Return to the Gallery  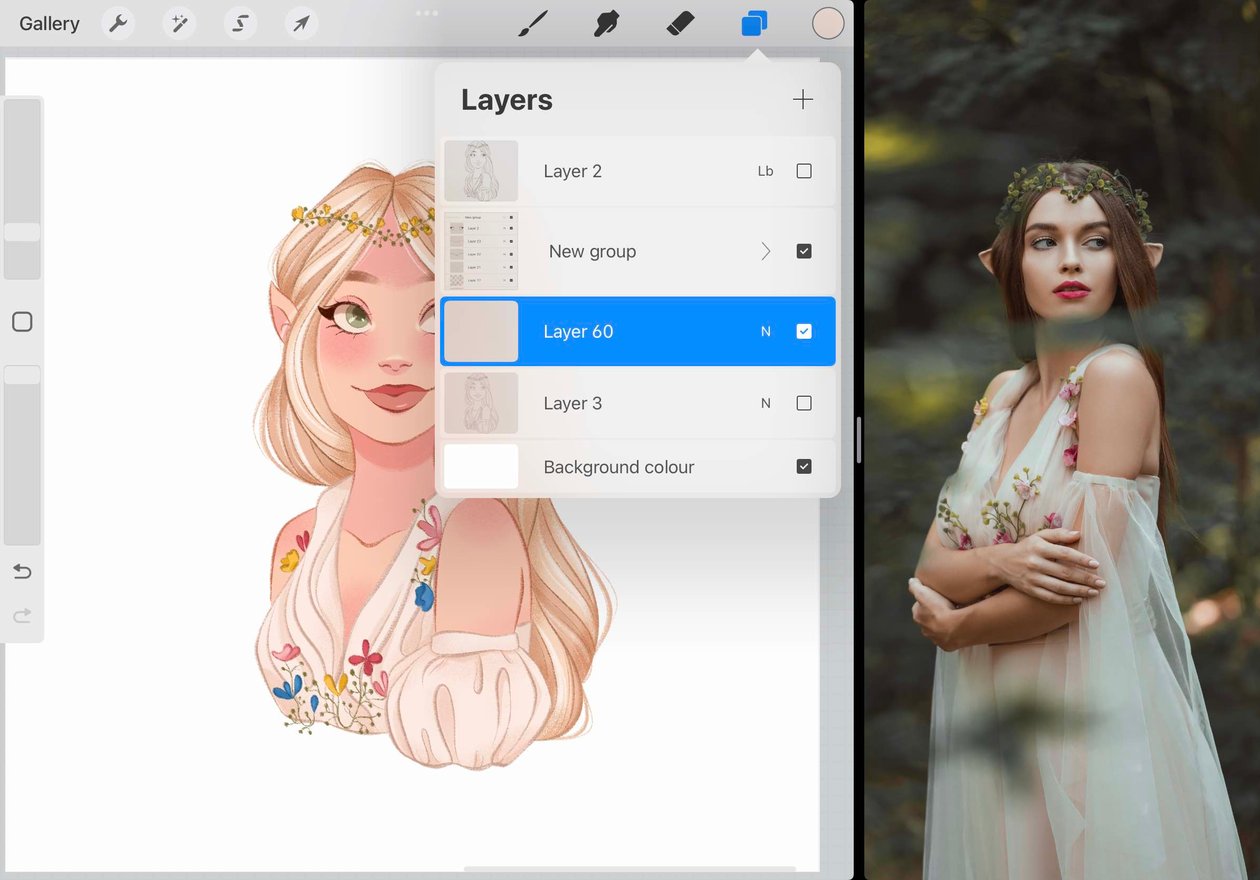[49, 23]
